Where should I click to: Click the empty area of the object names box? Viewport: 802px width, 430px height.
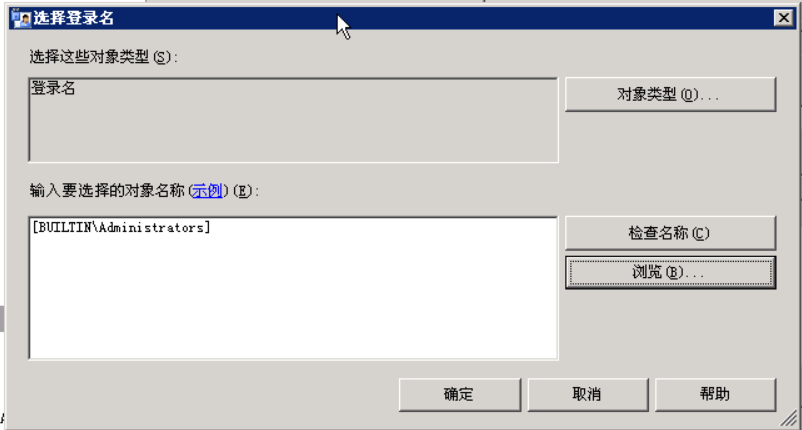(x=293, y=302)
